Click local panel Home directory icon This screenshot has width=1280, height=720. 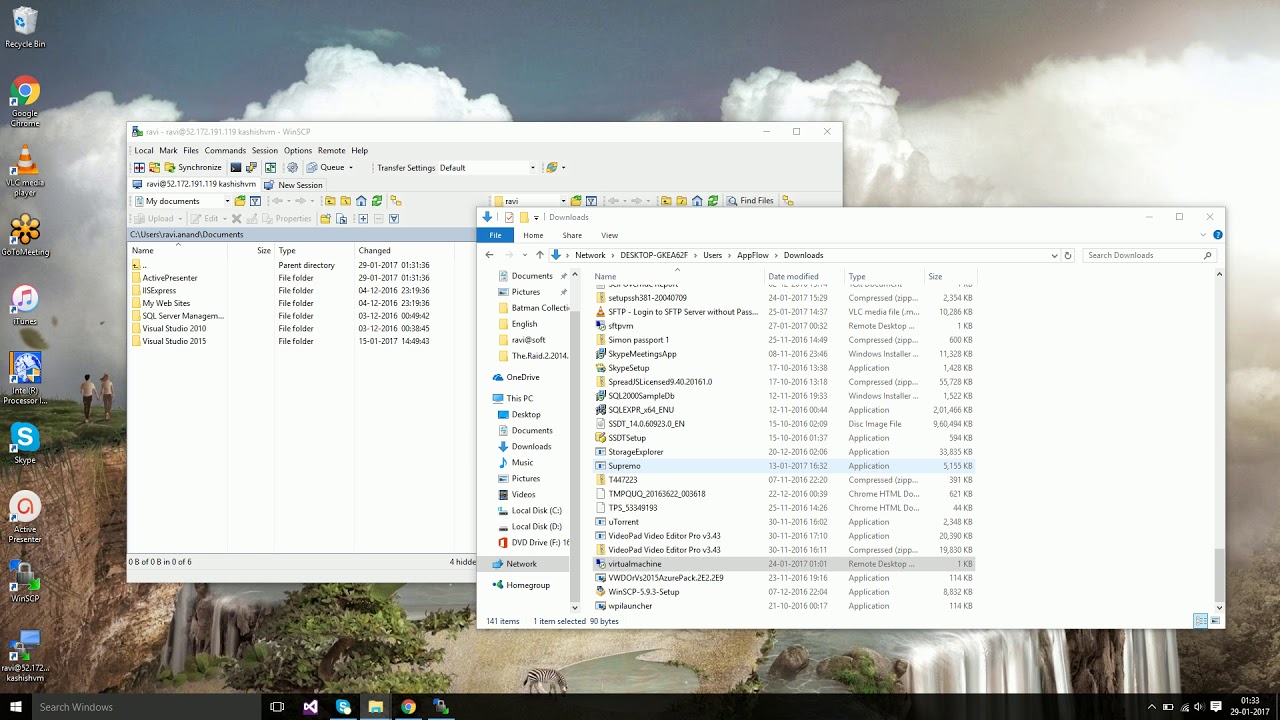coord(361,201)
